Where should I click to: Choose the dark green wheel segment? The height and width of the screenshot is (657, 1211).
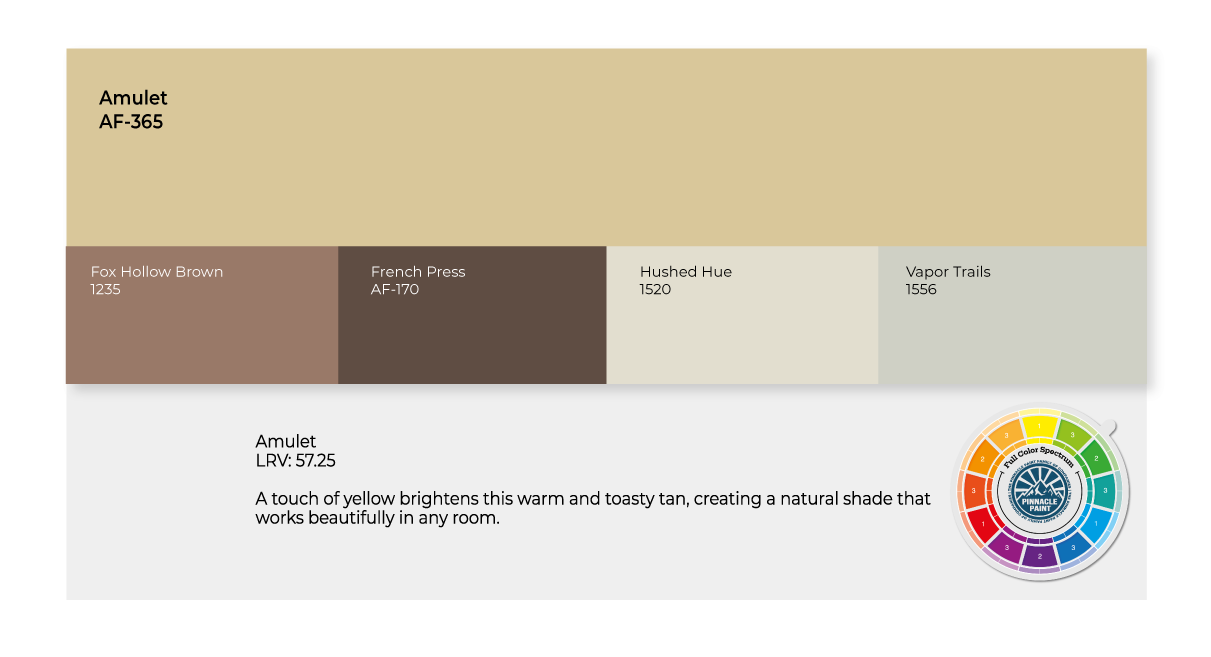[1096, 458]
